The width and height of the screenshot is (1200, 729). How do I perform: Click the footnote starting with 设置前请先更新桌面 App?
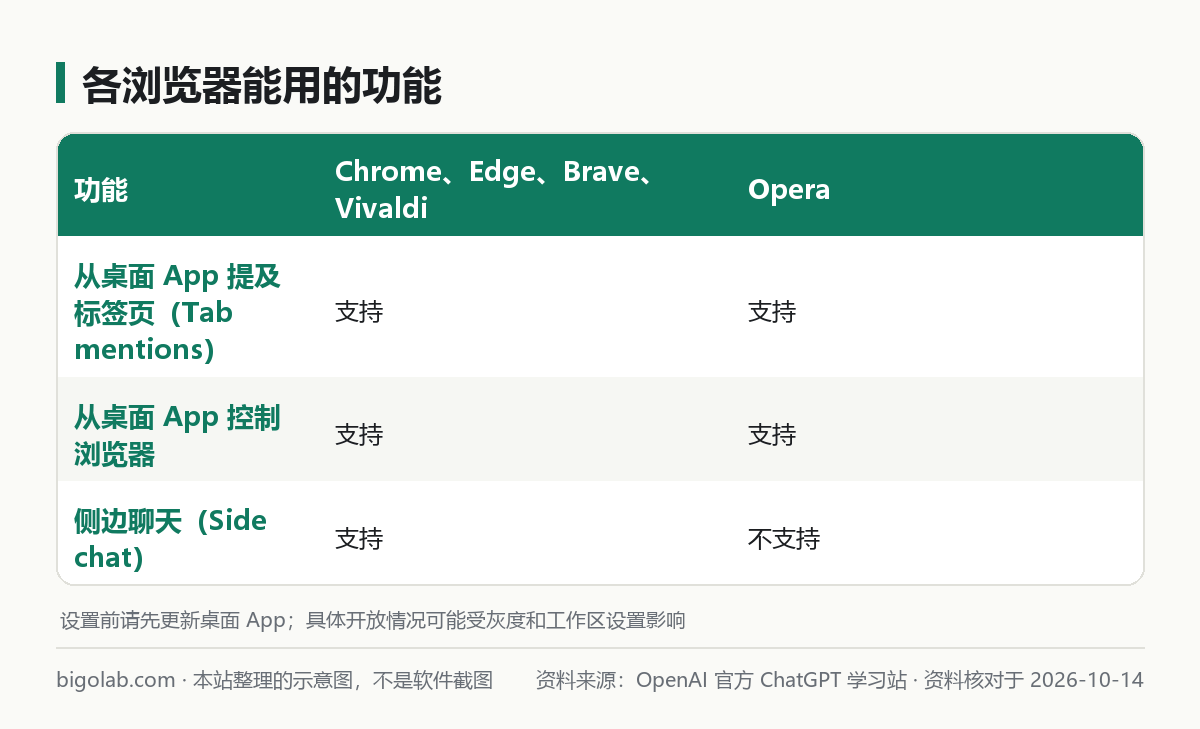click(373, 620)
